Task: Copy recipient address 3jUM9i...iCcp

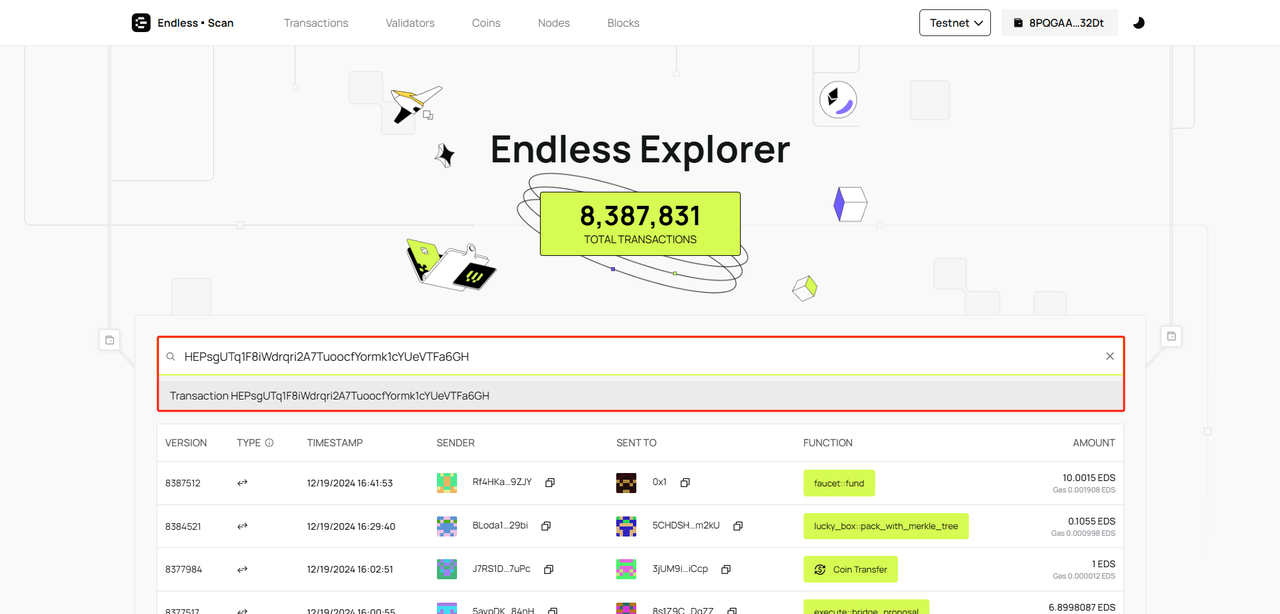Action: pyautogui.click(x=726, y=569)
